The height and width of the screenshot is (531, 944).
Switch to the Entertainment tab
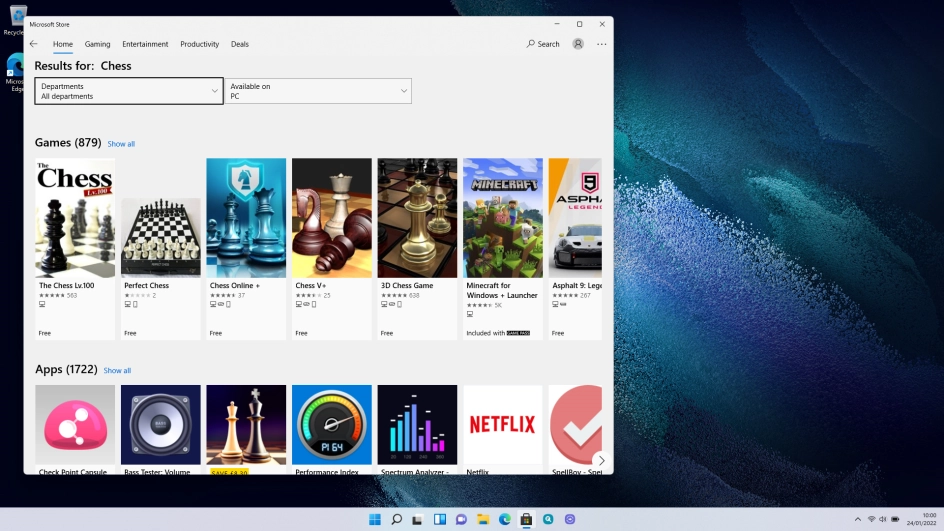[x=145, y=44]
